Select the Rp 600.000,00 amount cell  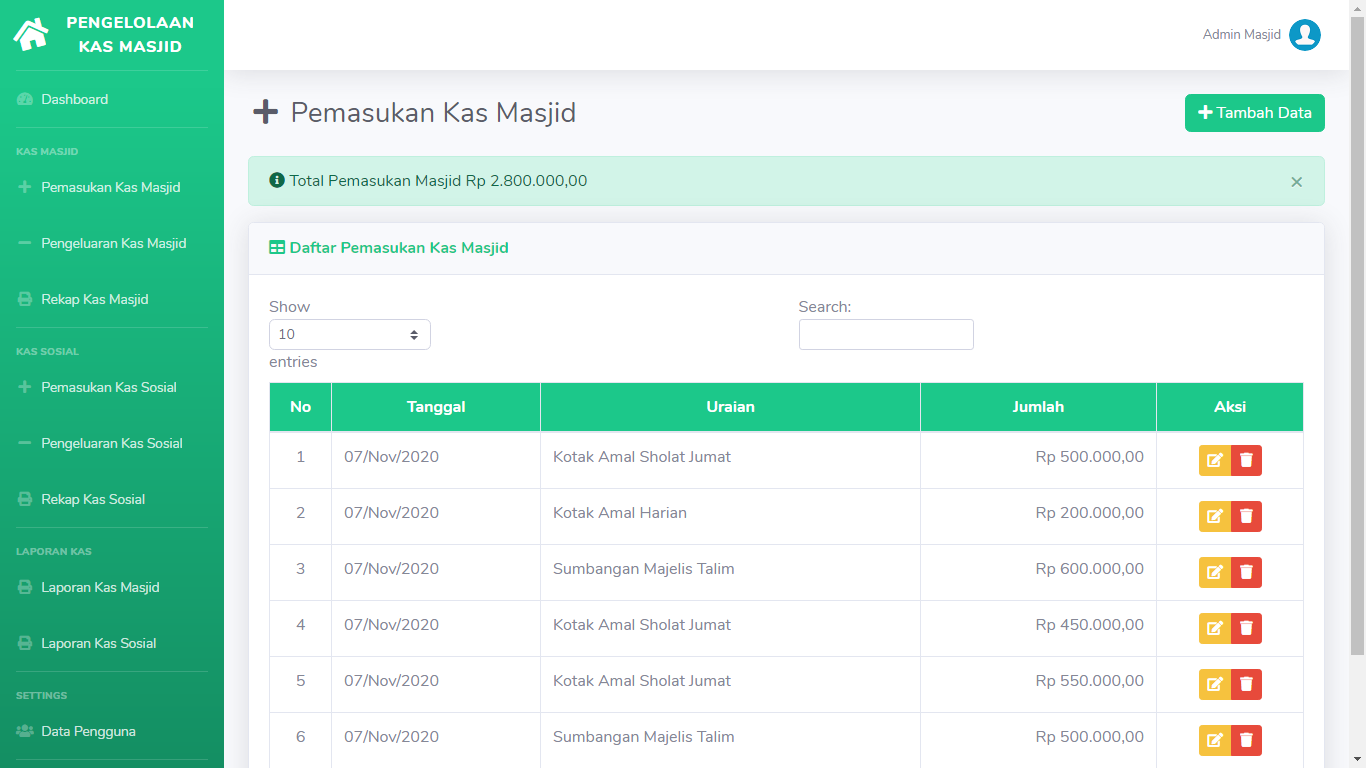point(1038,572)
